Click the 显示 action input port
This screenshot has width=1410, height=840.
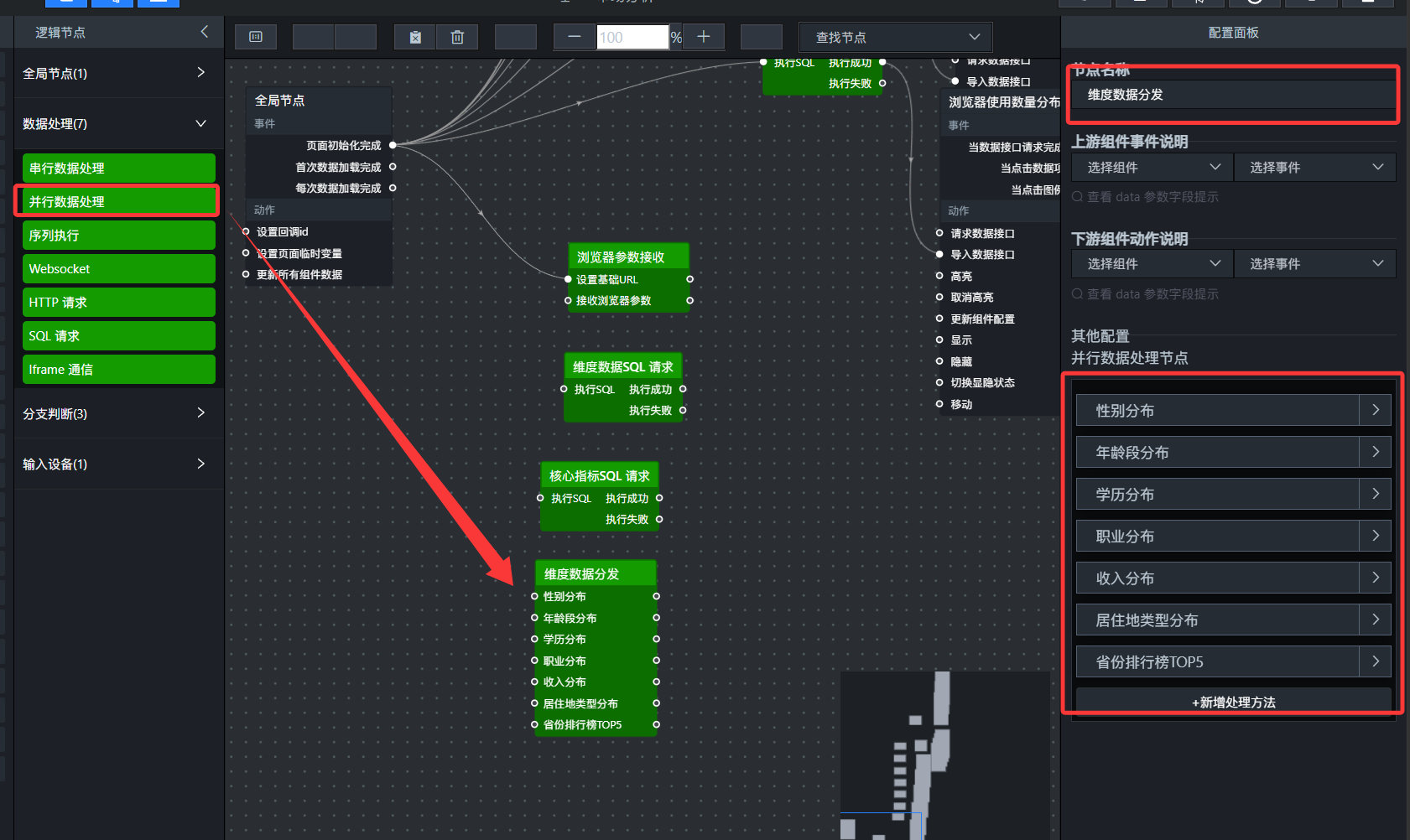pyautogui.click(x=939, y=340)
